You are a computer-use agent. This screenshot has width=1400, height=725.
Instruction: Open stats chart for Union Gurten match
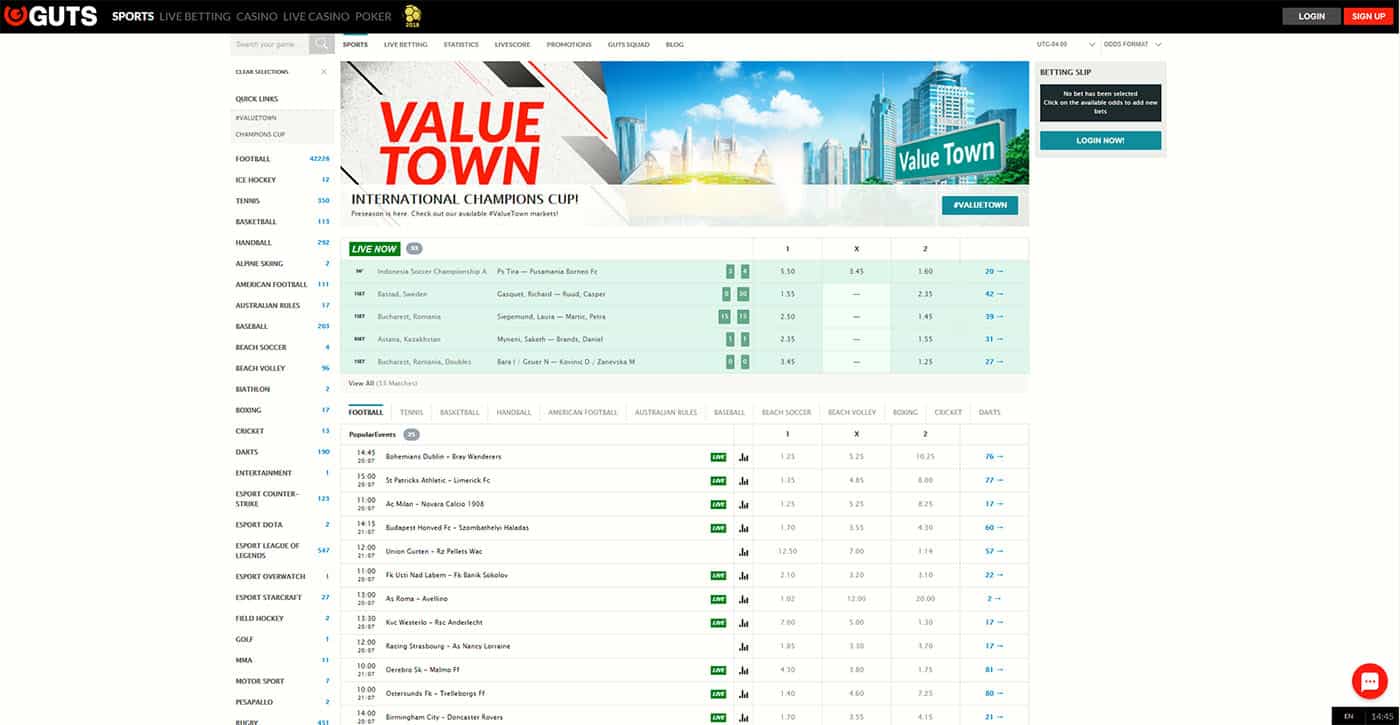(743, 552)
